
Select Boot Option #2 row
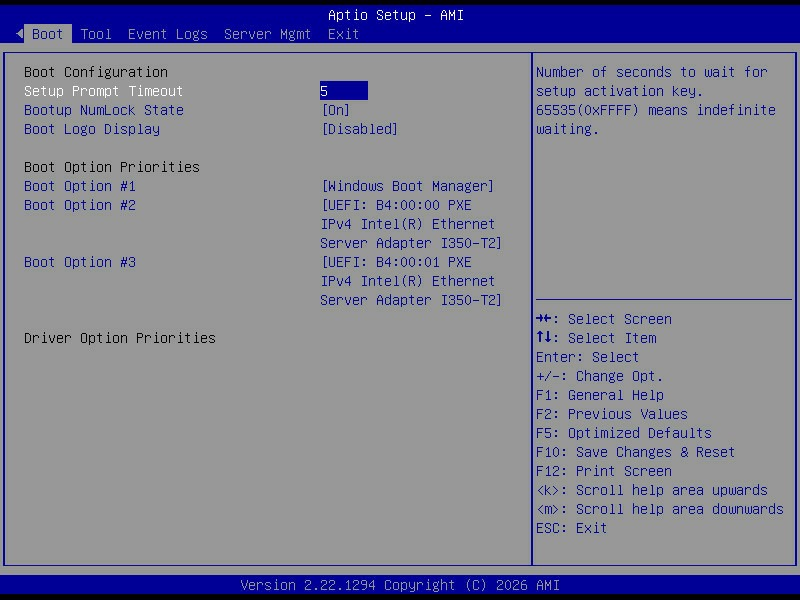pyautogui.click(x=80, y=205)
